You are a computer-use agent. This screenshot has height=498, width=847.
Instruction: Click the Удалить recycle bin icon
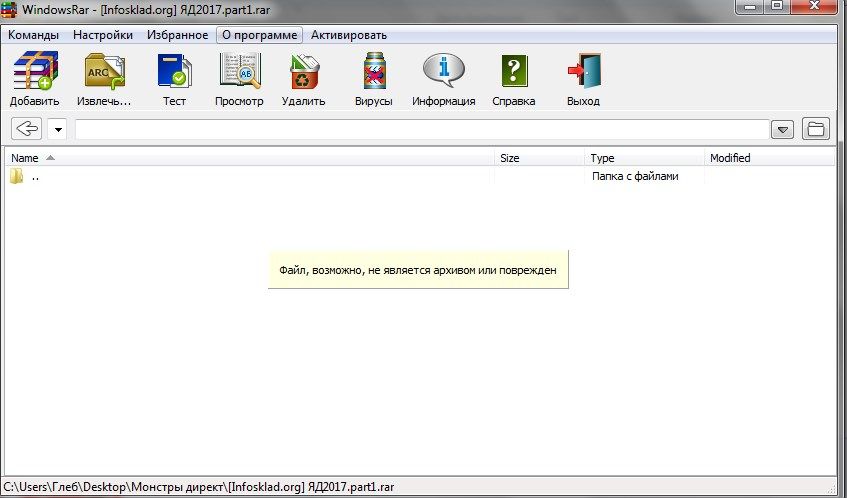tap(304, 71)
